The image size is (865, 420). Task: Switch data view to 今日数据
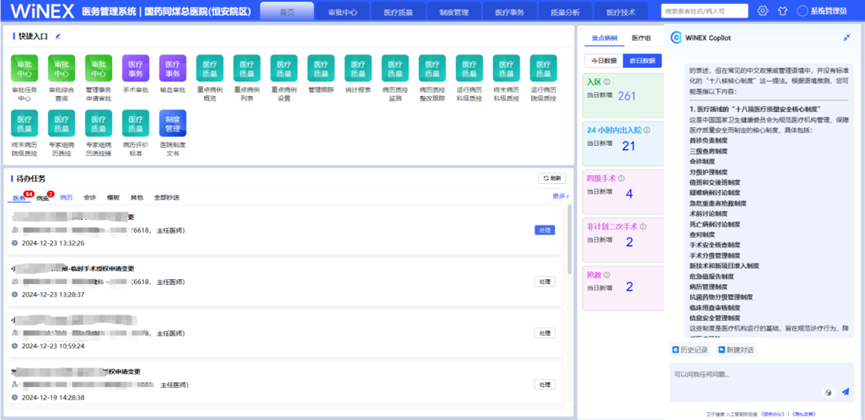(604, 61)
